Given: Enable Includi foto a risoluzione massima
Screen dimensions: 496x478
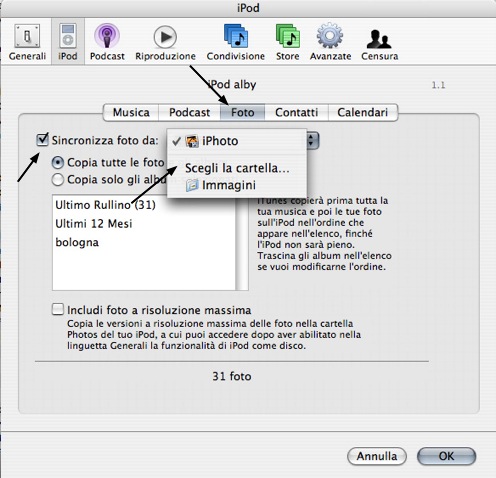Looking at the screenshot, I should coord(58,309).
